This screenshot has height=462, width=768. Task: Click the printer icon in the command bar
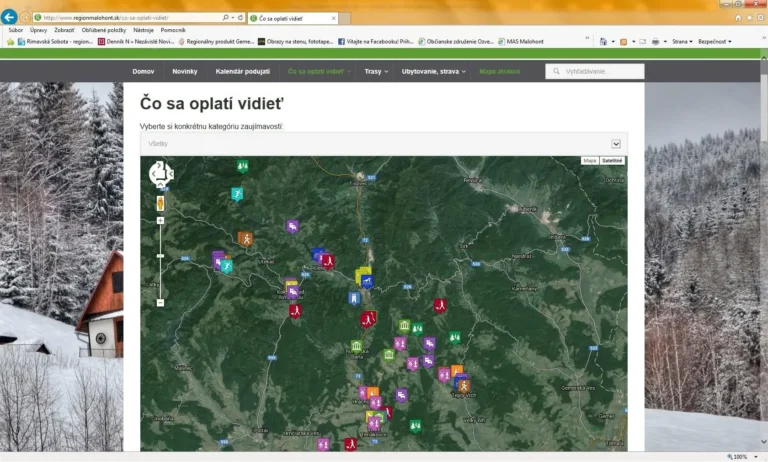pyautogui.click(x=655, y=42)
